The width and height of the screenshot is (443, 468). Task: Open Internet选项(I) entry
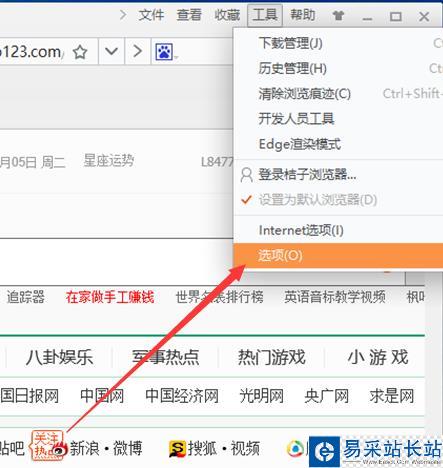pos(338,230)
